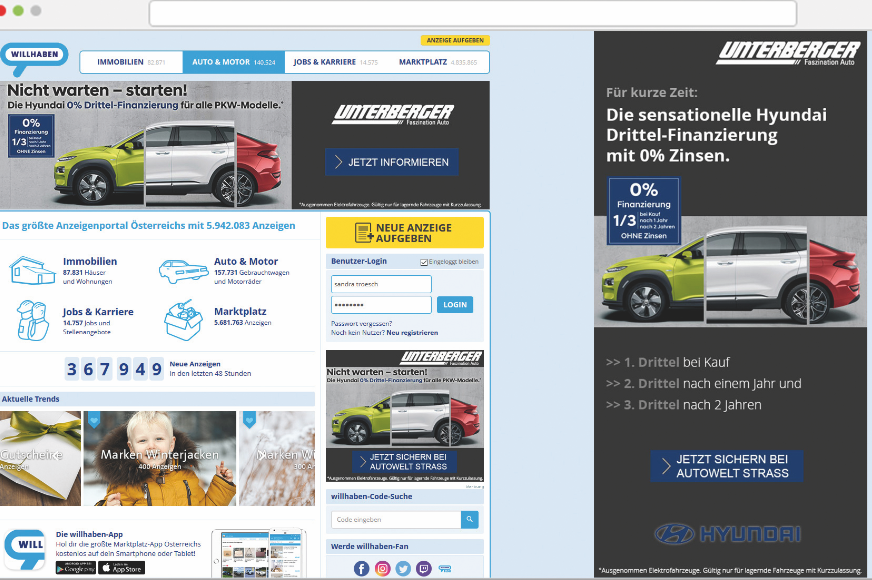Open the Auto & Motor heading link
This screenshot has width=872, height=580.
pos(246,261)
